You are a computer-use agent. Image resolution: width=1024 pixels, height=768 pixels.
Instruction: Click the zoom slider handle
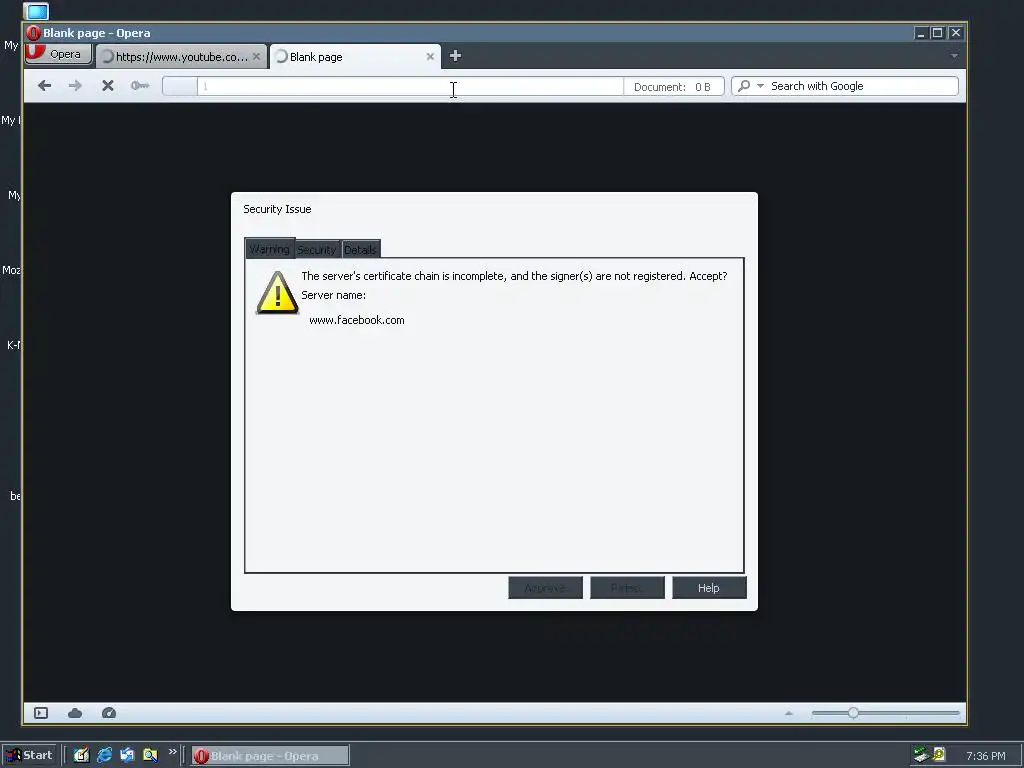click(854, 713)
